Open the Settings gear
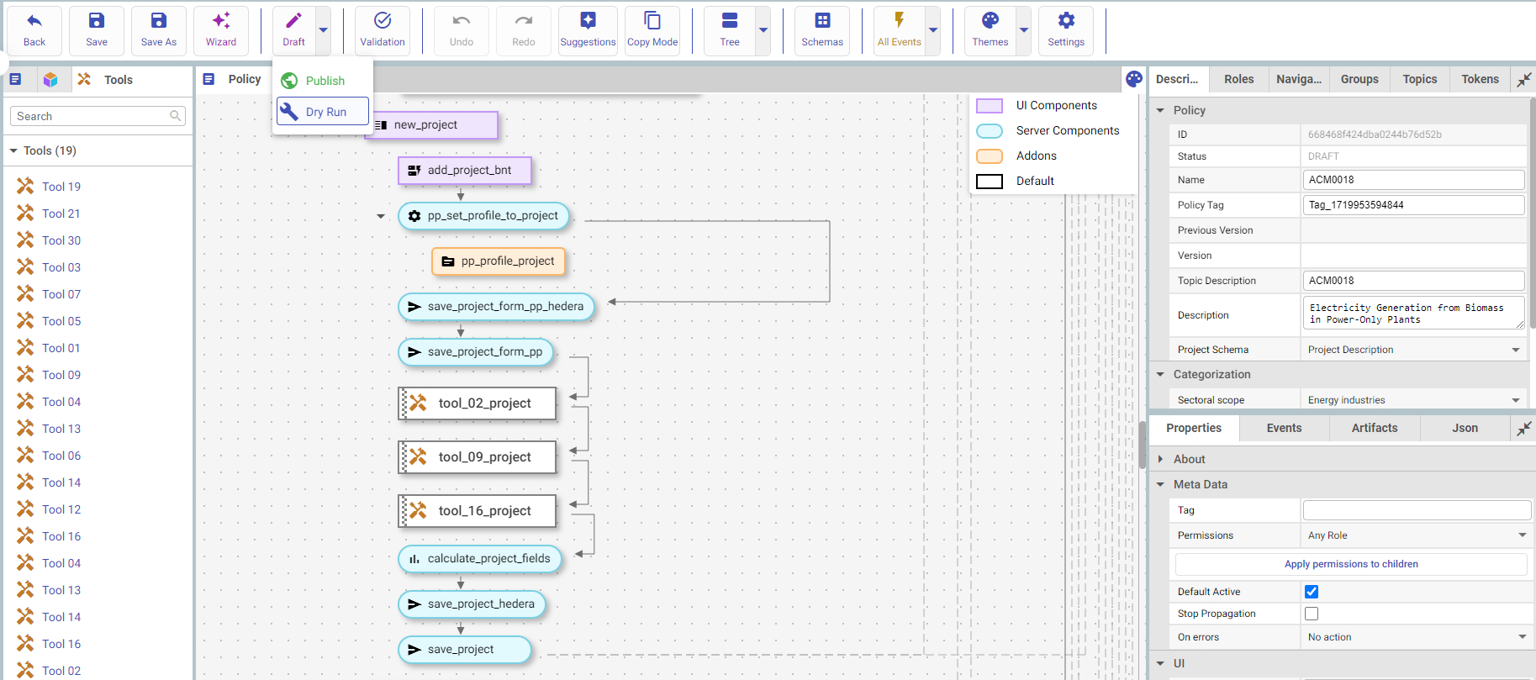The width and height of the screenshot is (1536, 680). tap(1066, 30)
